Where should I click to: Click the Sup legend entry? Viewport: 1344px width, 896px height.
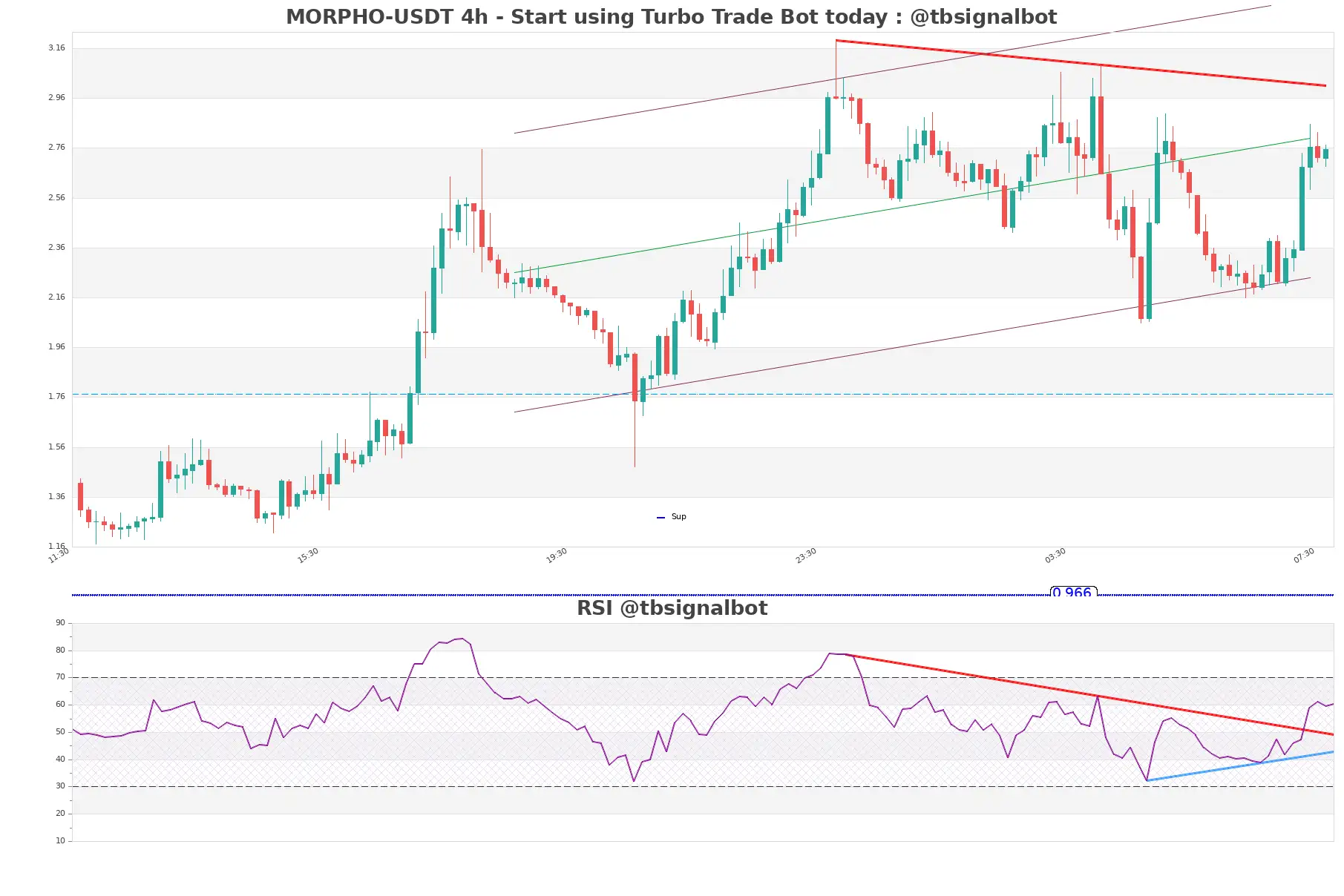click(x=672, y=517)
